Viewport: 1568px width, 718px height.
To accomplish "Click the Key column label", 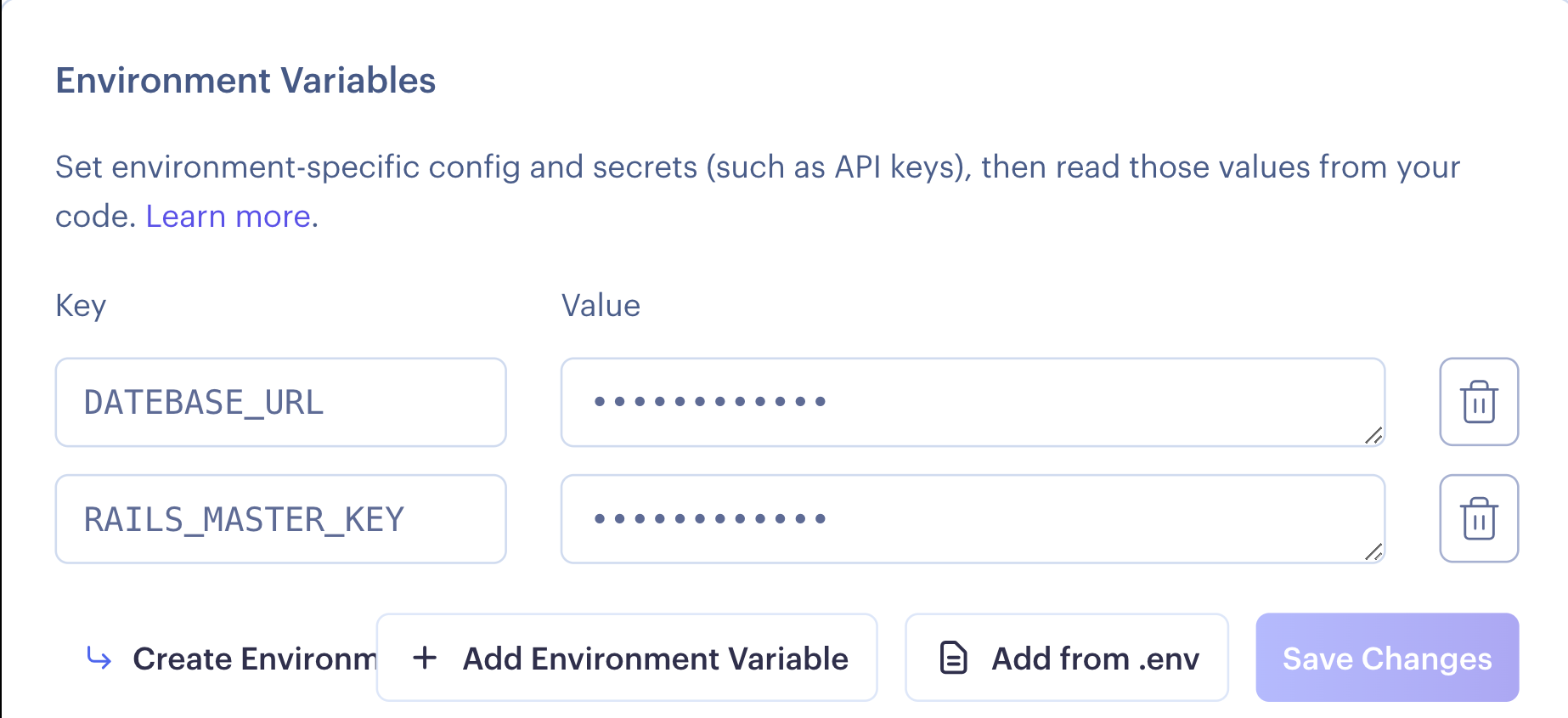I will [81, 306].
